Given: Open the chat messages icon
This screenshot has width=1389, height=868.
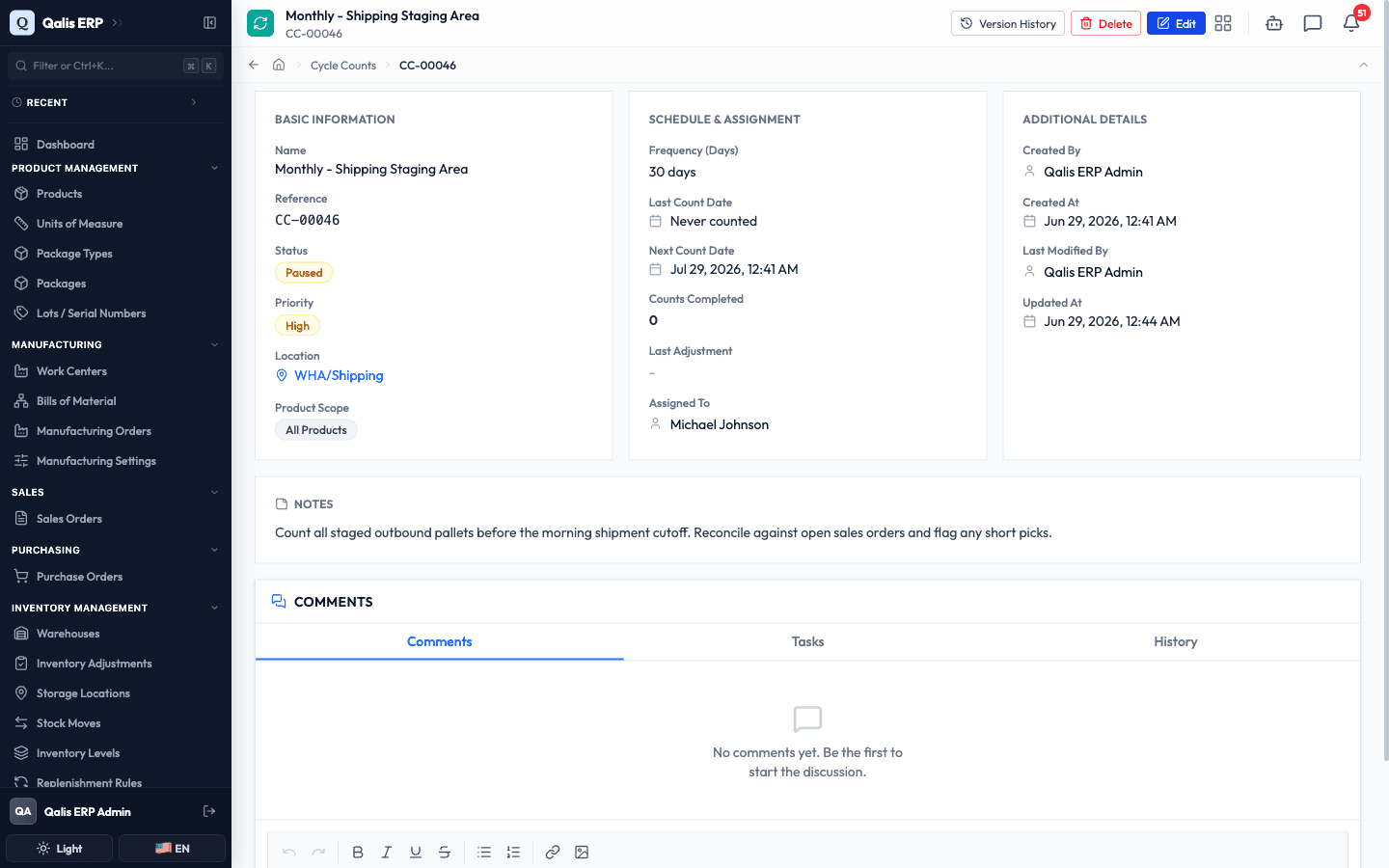Looking at the screenshot, I should [x=1312, y=23].
